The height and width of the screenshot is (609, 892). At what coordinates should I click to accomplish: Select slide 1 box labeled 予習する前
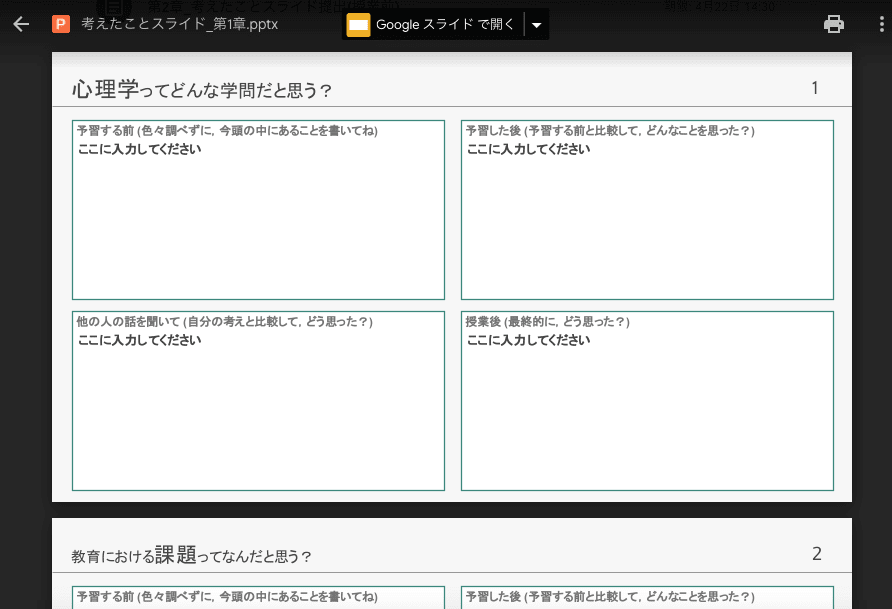click(x=258, y=210)
